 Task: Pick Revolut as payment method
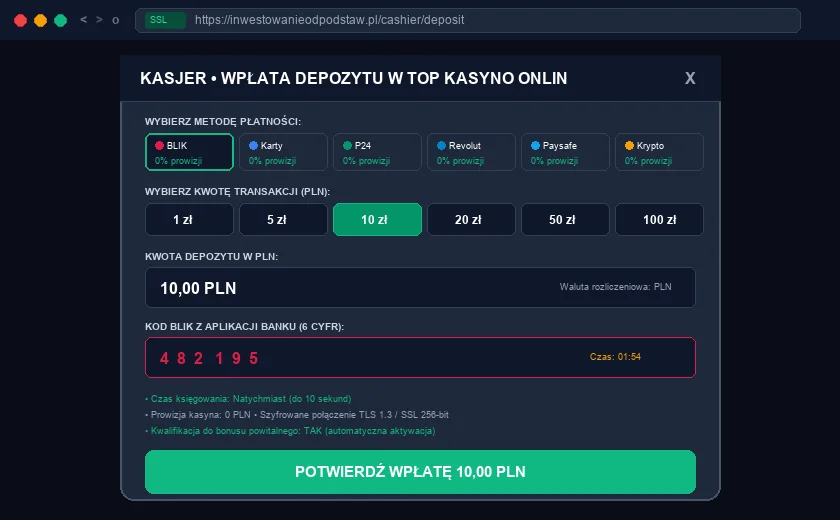pyautogui.click(x=471, y=152)
